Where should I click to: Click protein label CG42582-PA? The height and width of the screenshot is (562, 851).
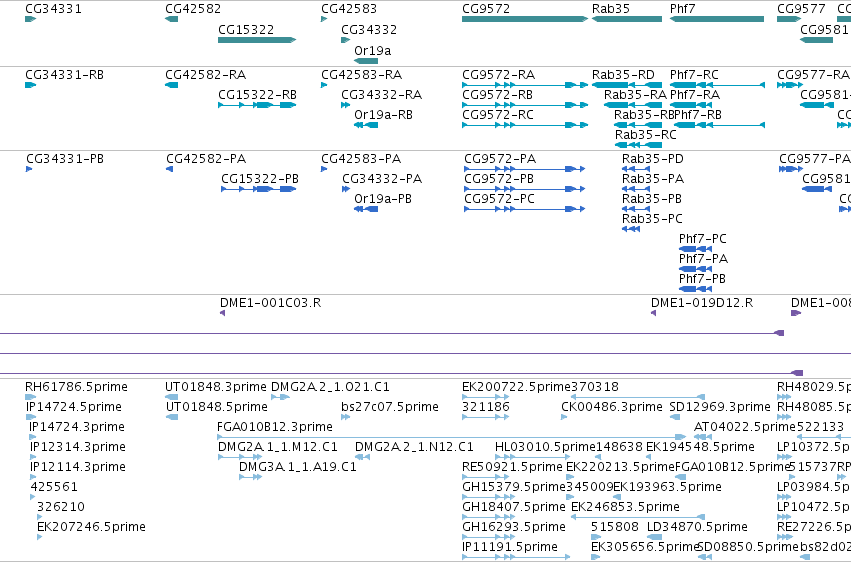(206, 159)
